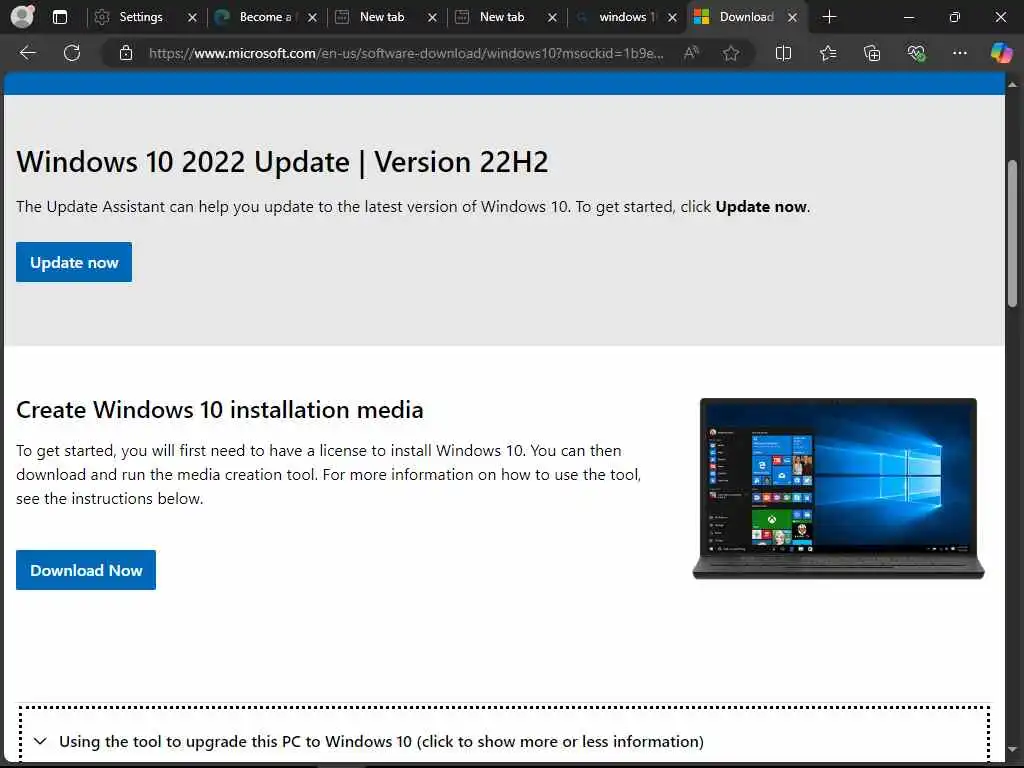1024x768 pixels.
Task: Close the 'windows 1' tab
Action: (673, 18)
